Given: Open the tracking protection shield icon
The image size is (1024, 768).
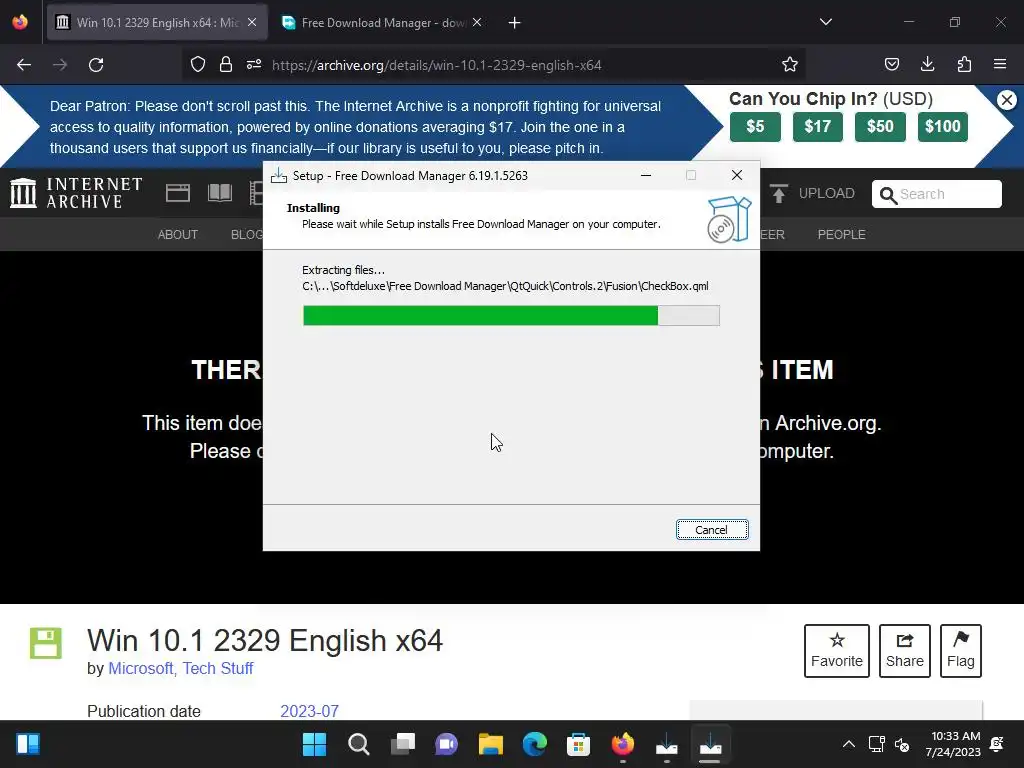Looking at the screenshot, I should click(x=198, y=65).
